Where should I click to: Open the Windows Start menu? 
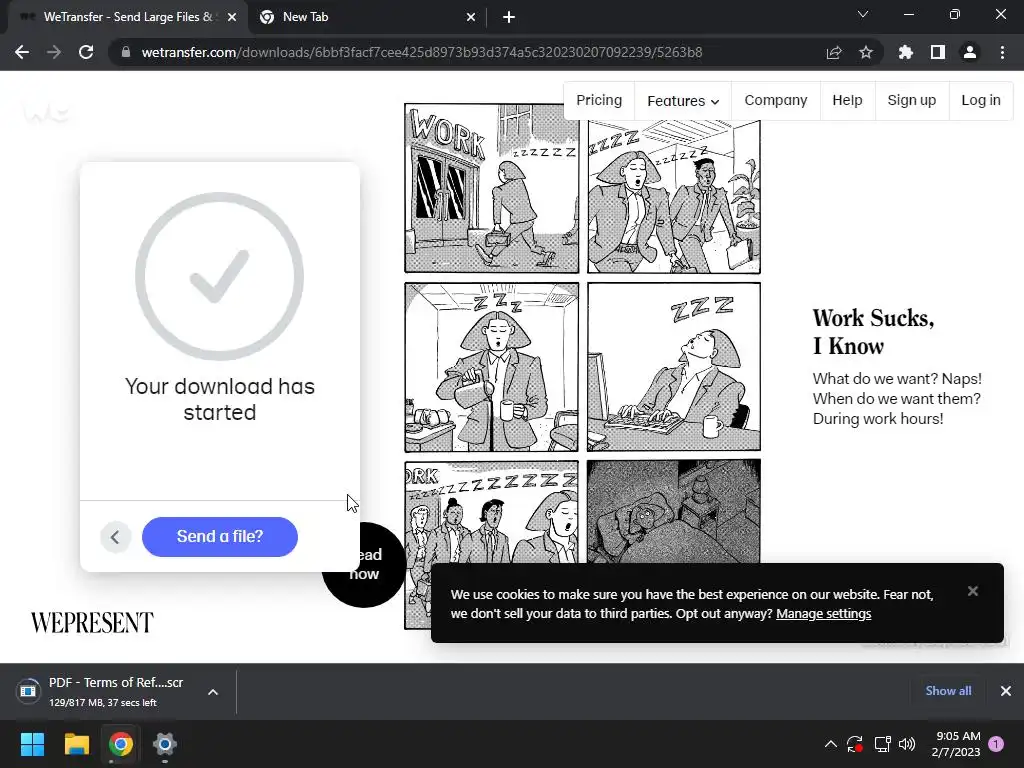coord(32,744)
